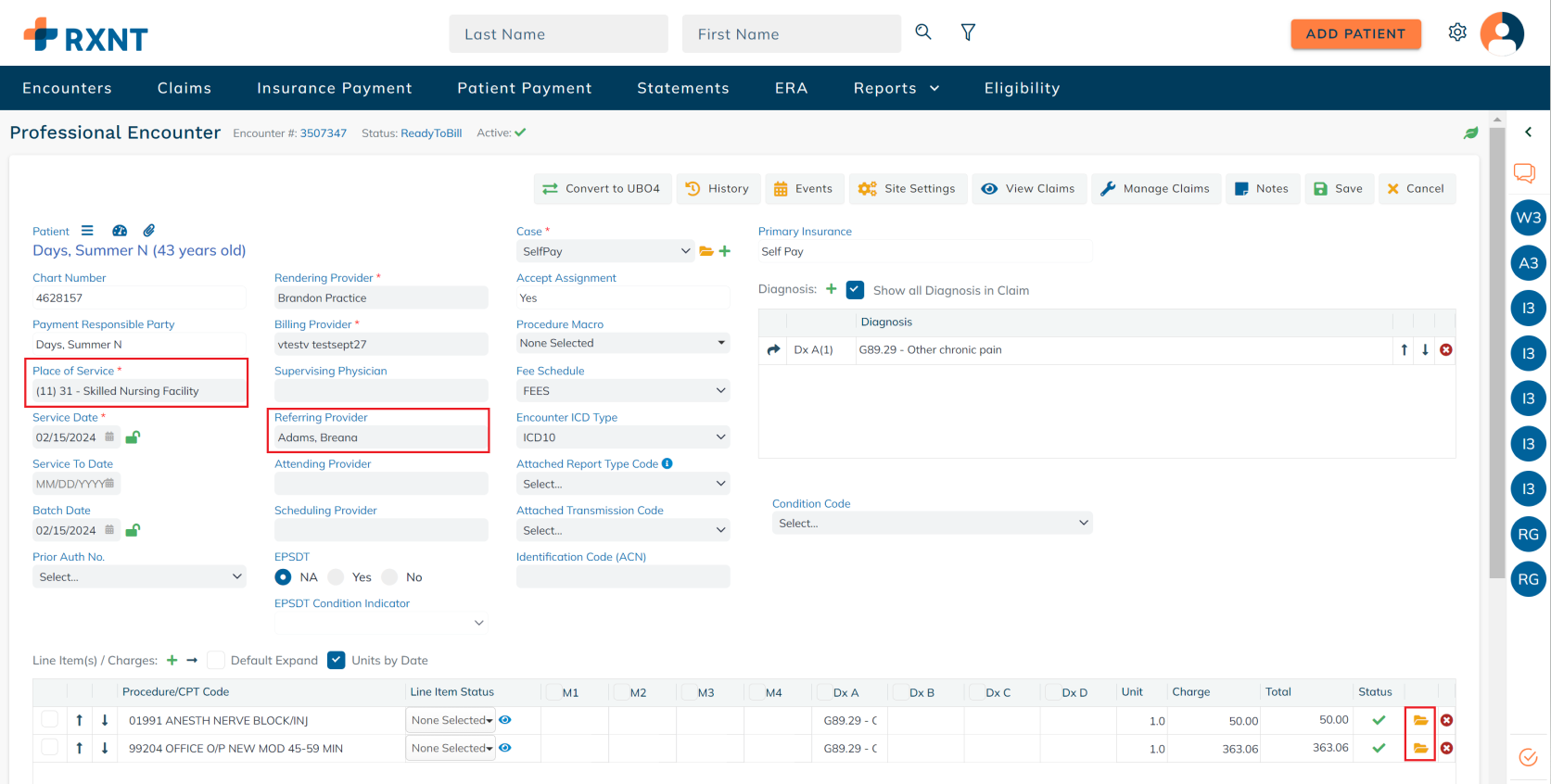Open folder icon for 01991 line item
The height and width of the screenshot is (784, 1551).
(1420, 720)
